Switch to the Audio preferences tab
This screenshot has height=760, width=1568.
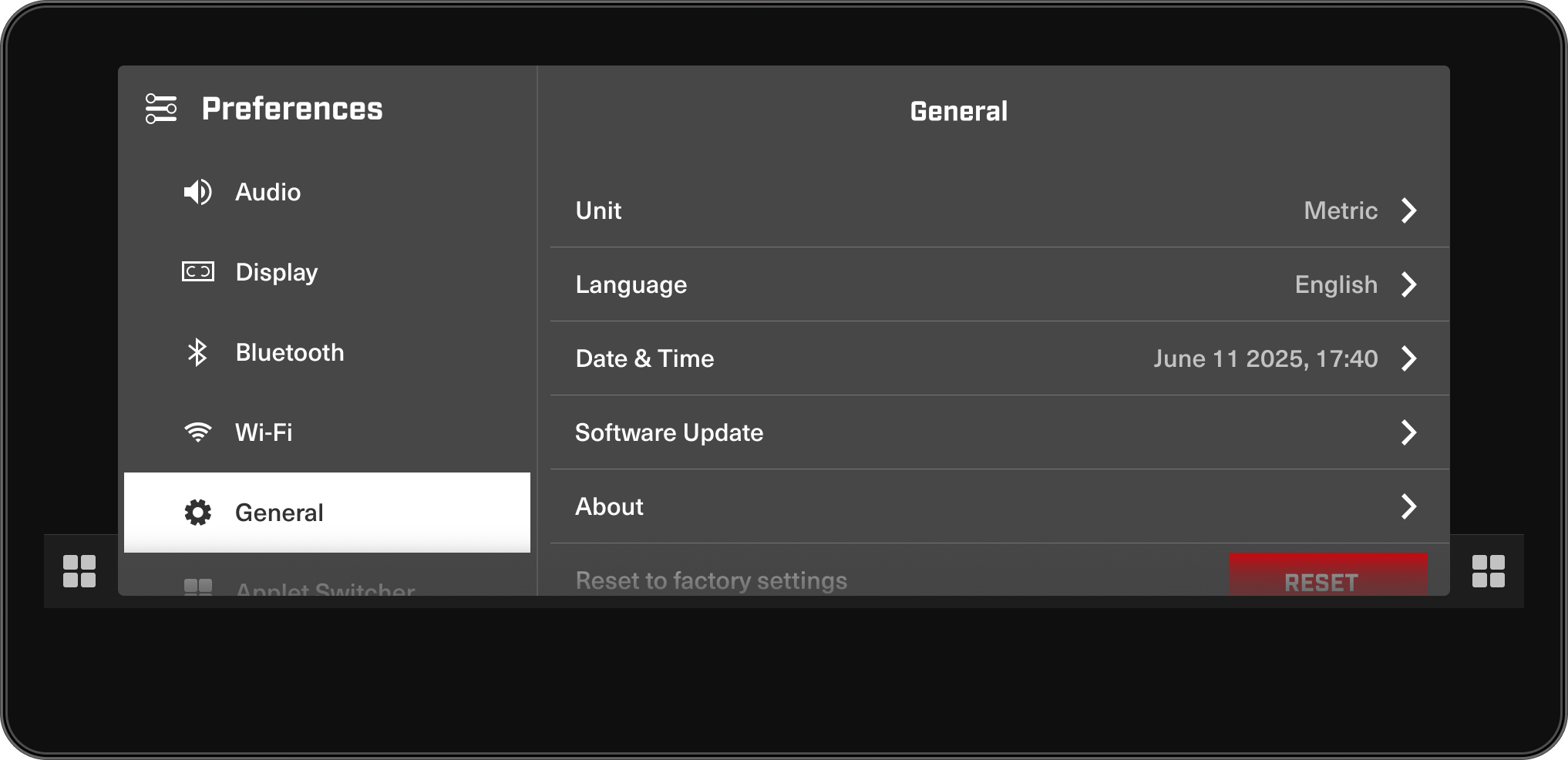(267, 192)
